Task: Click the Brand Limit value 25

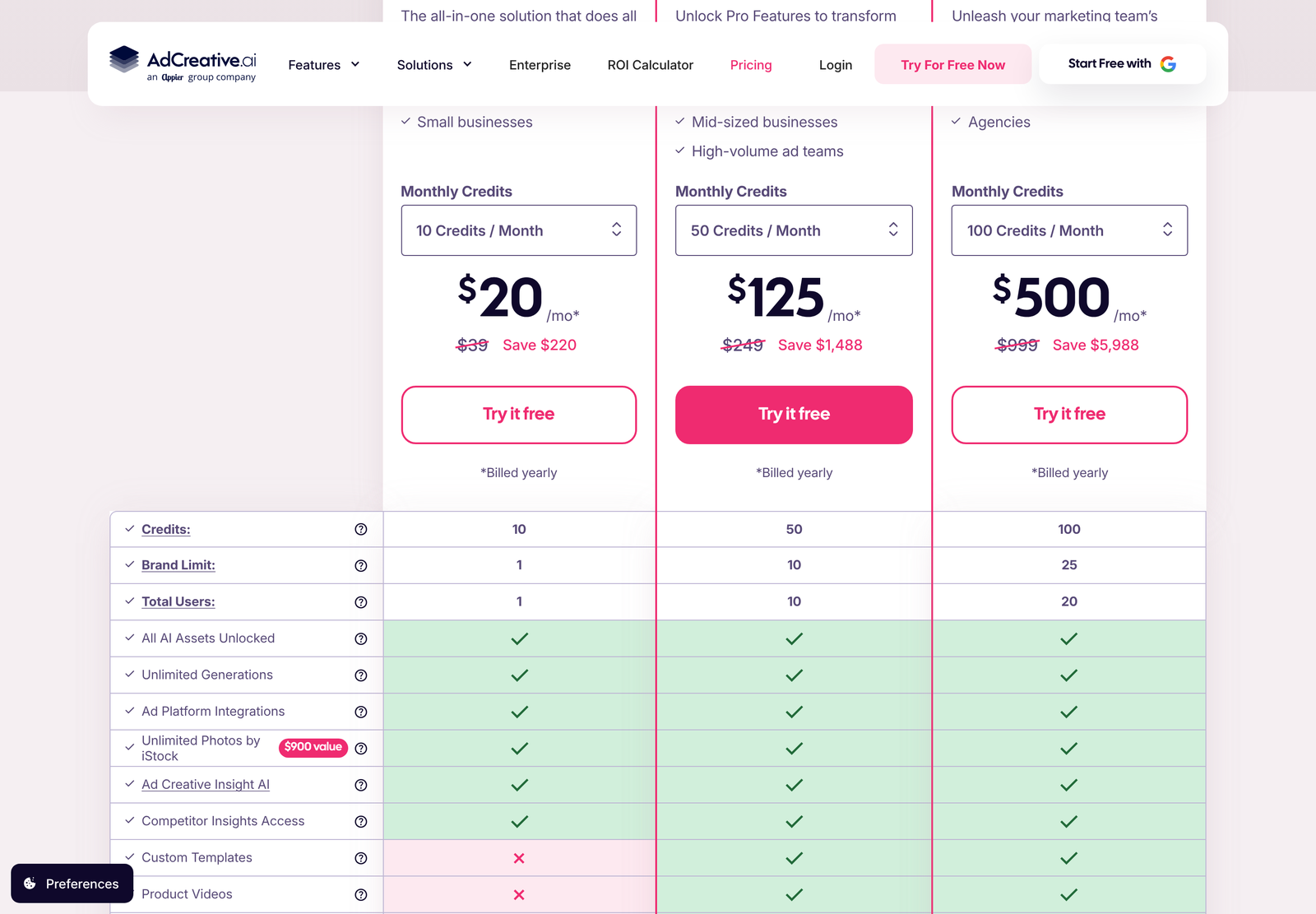Action: click(x=1069, y=565)
